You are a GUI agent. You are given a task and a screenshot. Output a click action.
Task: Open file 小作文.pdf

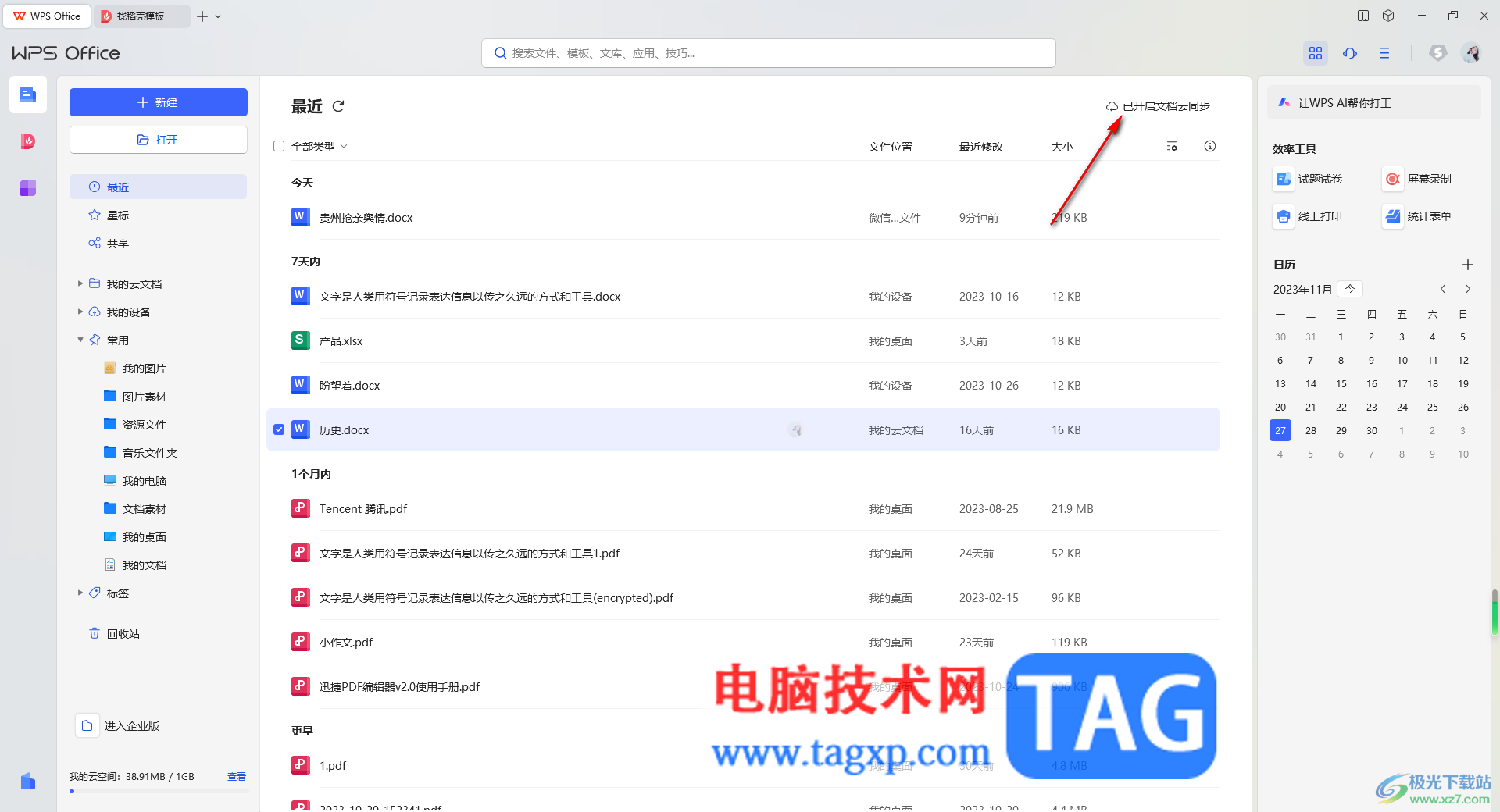[x=345, y=643]
